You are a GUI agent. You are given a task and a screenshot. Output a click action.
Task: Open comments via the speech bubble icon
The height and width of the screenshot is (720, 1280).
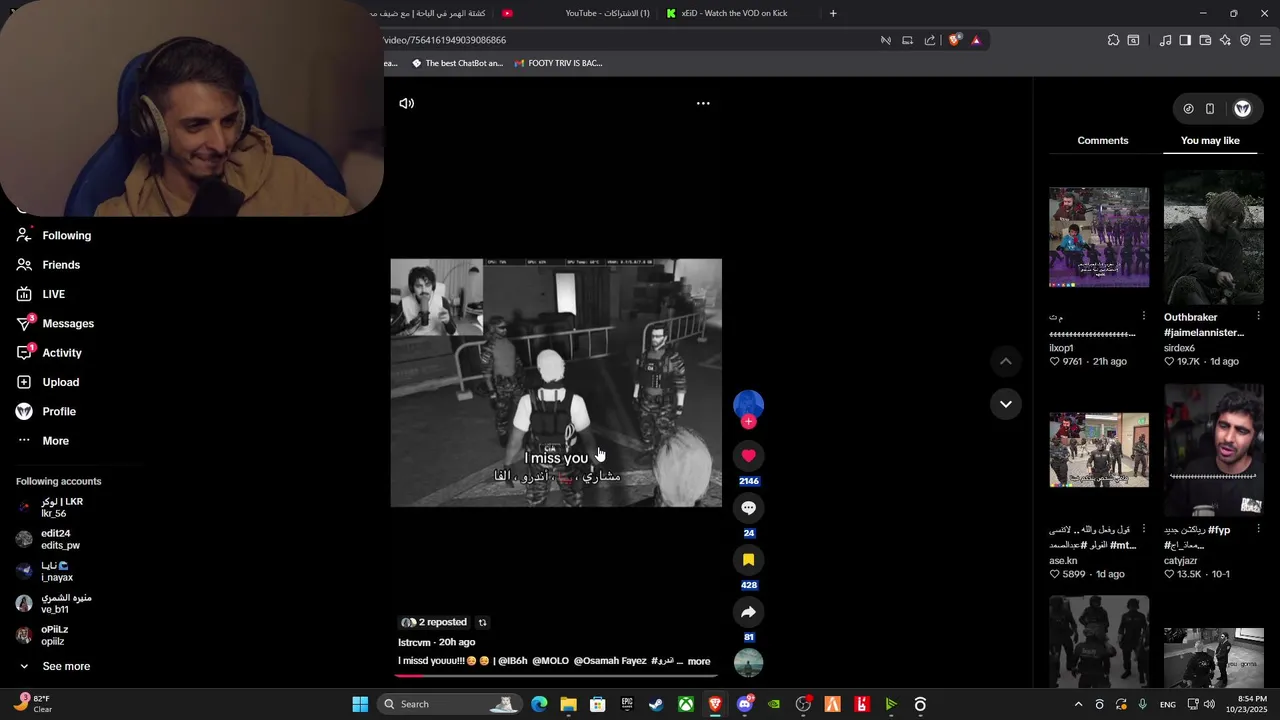click(748, 508)
